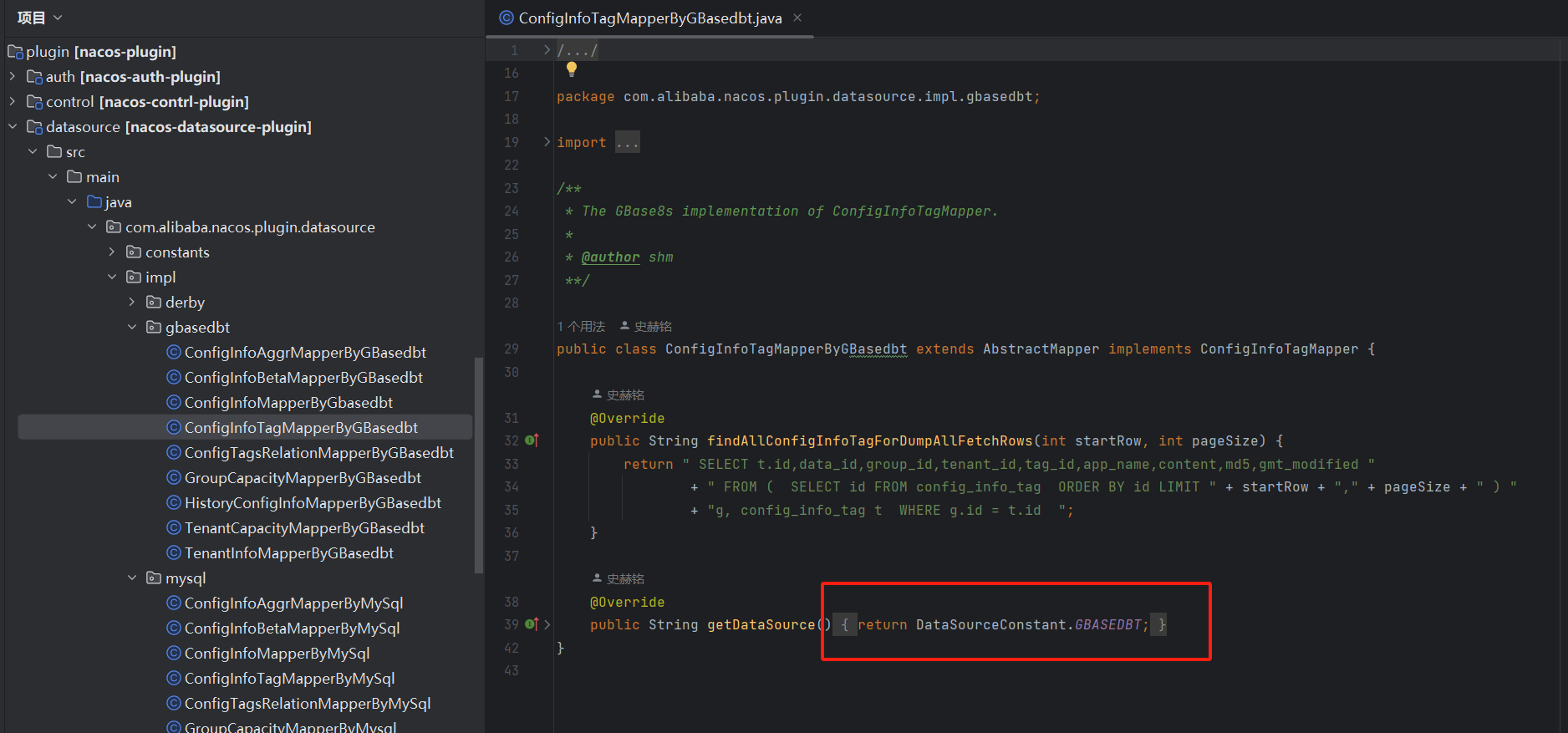Collapse the impl package
The image size is (1568, 733).
[112, 277]
